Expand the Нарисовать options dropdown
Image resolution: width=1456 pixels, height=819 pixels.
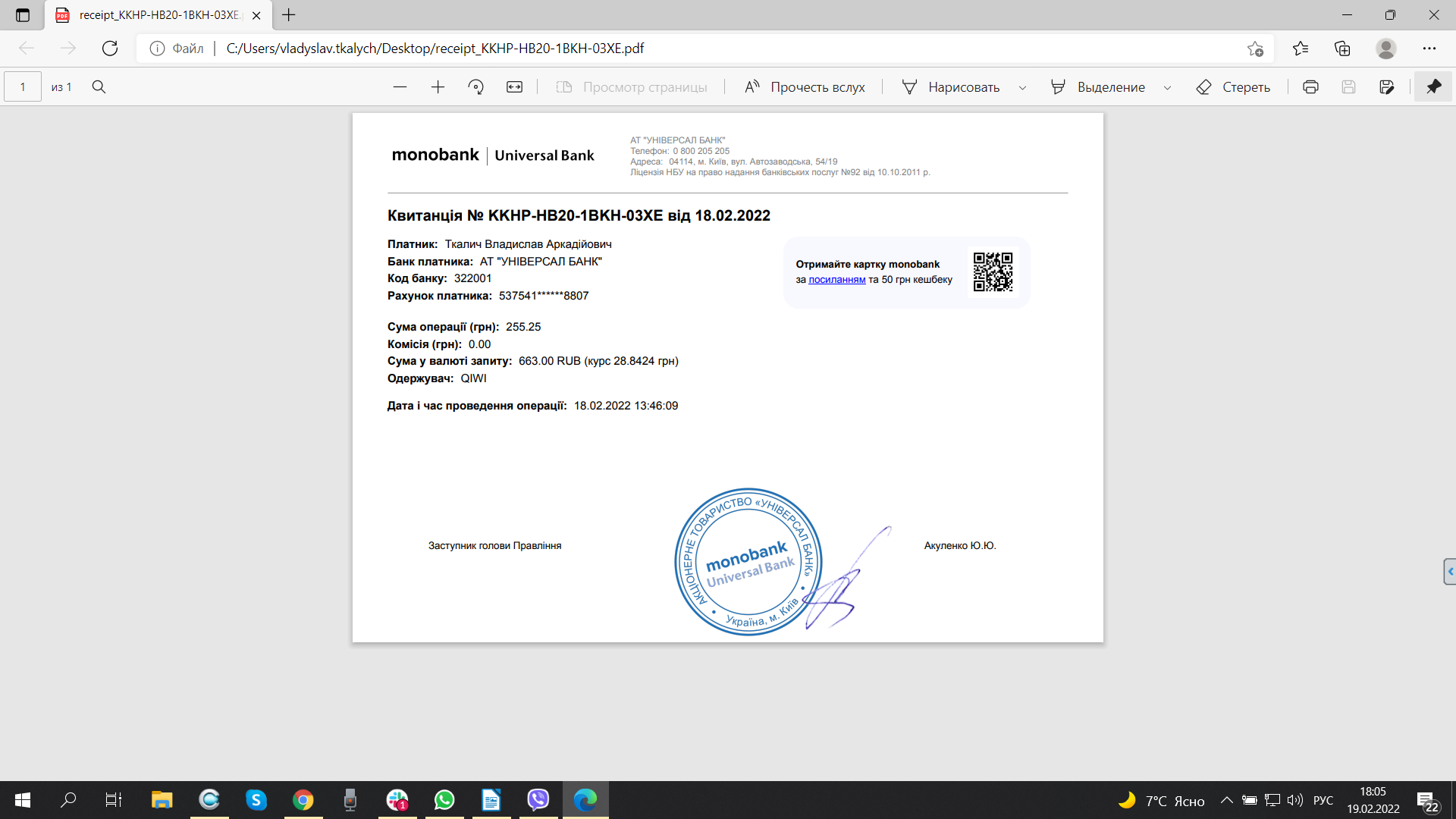pos(1022,88)
